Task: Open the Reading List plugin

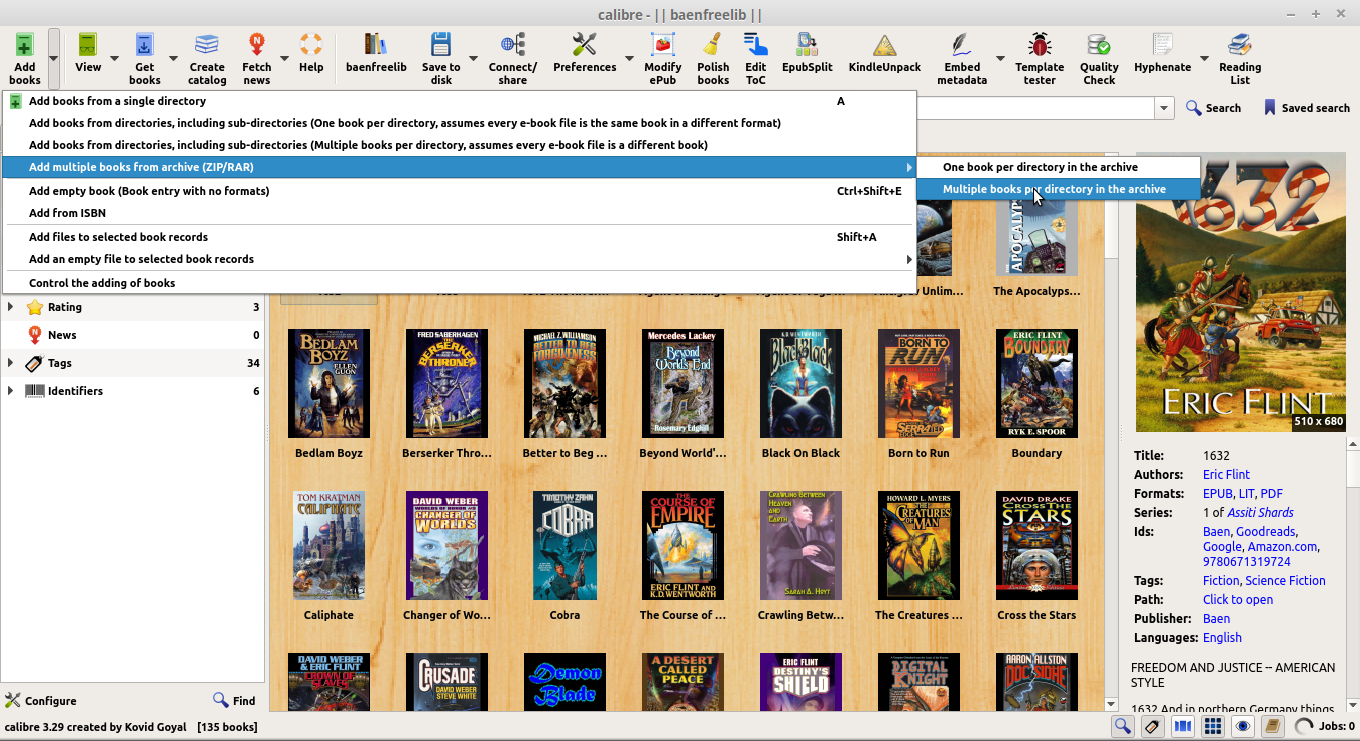Action: pos(1240,46)
